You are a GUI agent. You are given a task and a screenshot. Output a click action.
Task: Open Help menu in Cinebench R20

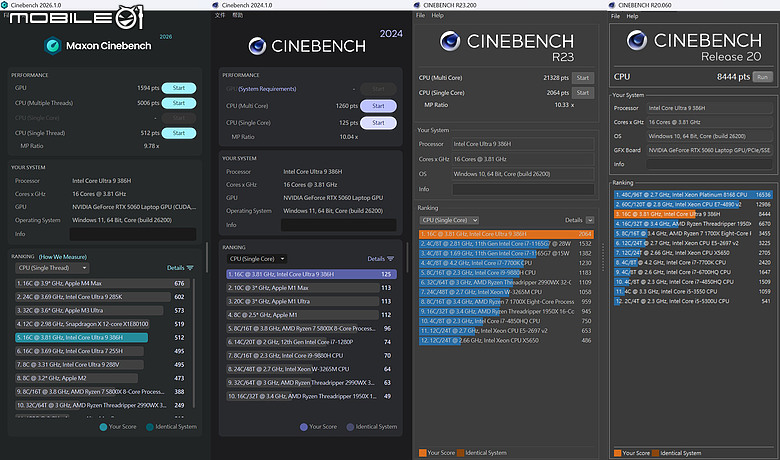pyautogui.click(x=632, y=16)
